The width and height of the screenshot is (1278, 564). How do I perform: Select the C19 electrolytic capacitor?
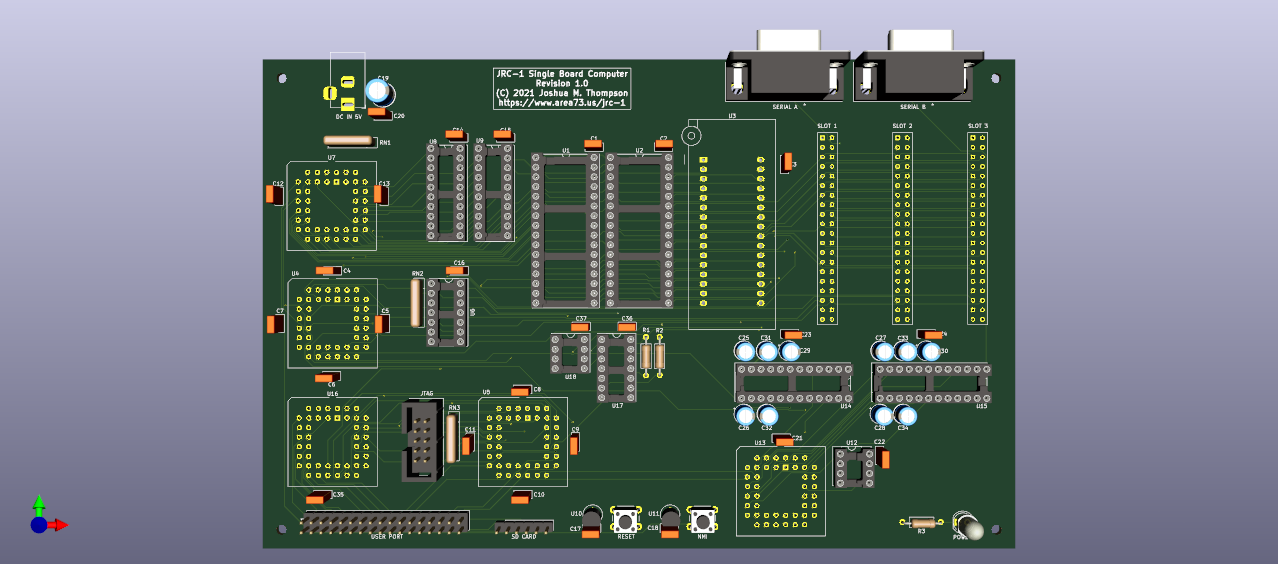[379, 91]
